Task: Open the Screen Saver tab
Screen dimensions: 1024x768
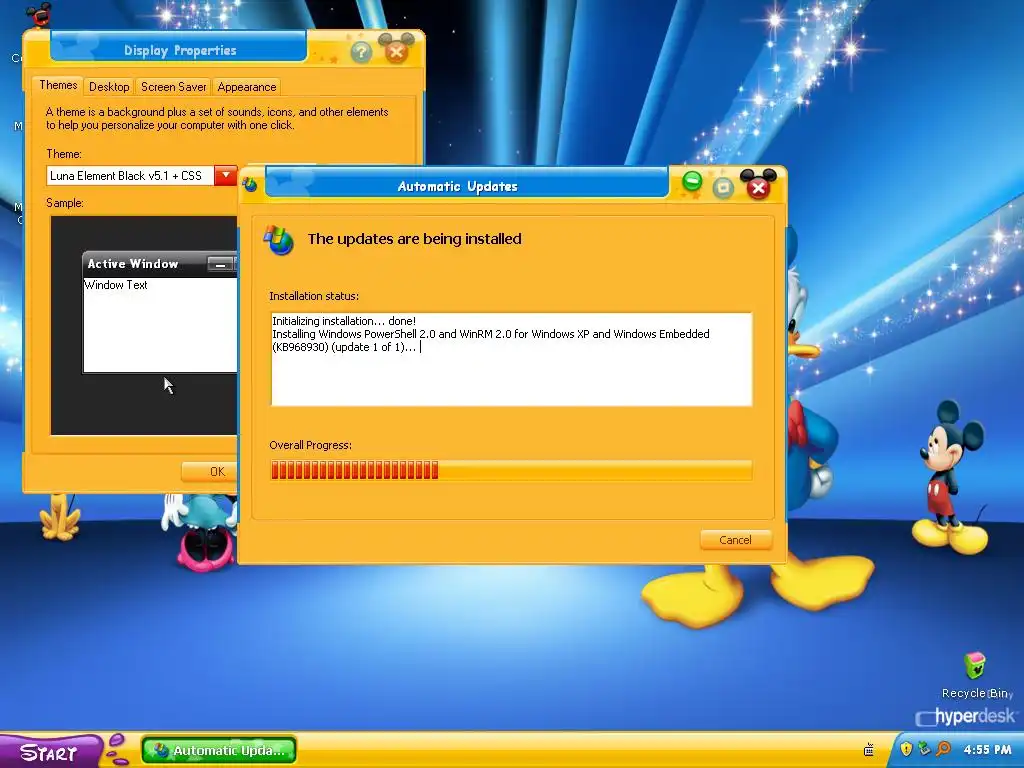Action: 173,87
